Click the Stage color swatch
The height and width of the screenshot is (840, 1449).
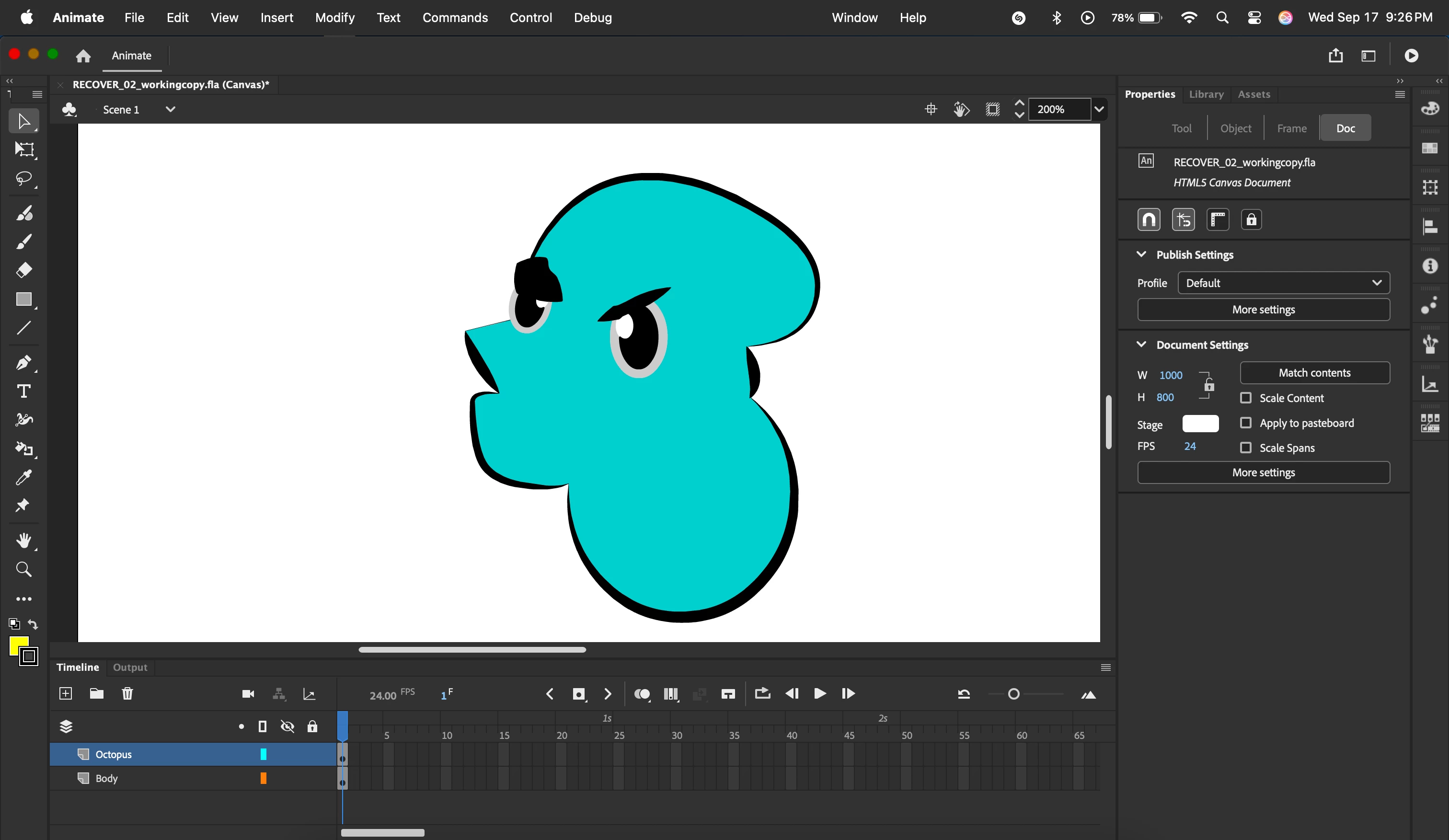[x=1200, y=424]
